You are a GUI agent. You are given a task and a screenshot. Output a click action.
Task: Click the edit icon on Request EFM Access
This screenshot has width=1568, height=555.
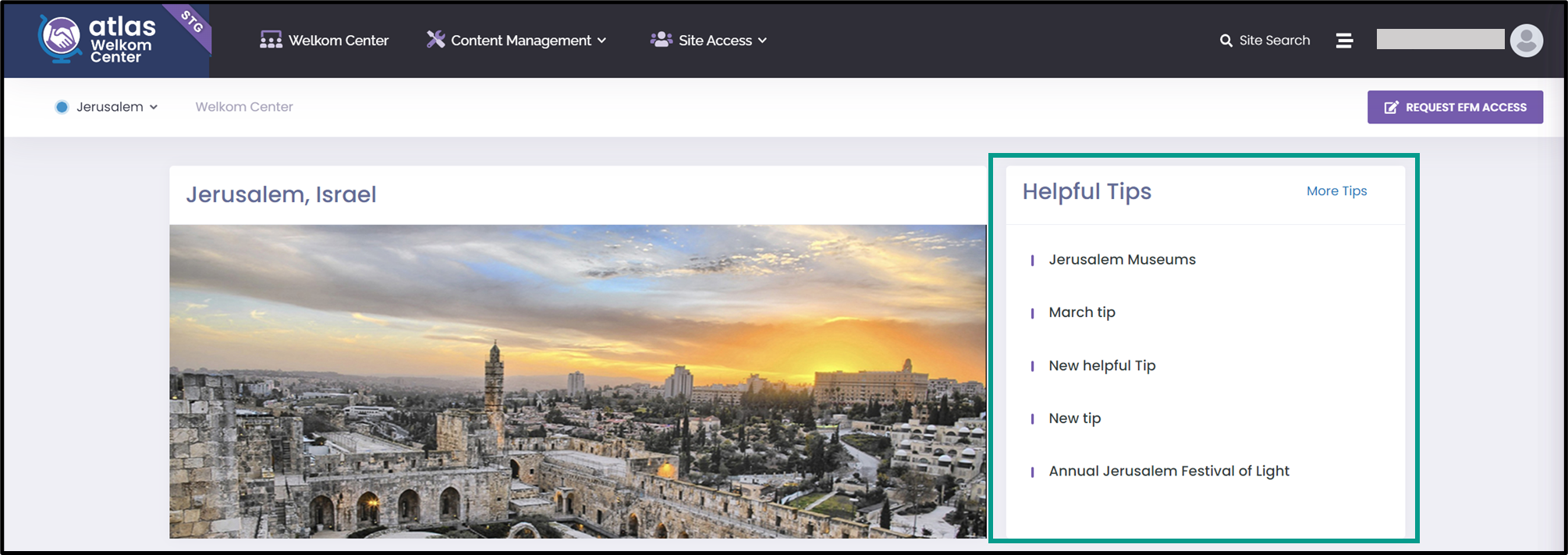click(1391, 108)
